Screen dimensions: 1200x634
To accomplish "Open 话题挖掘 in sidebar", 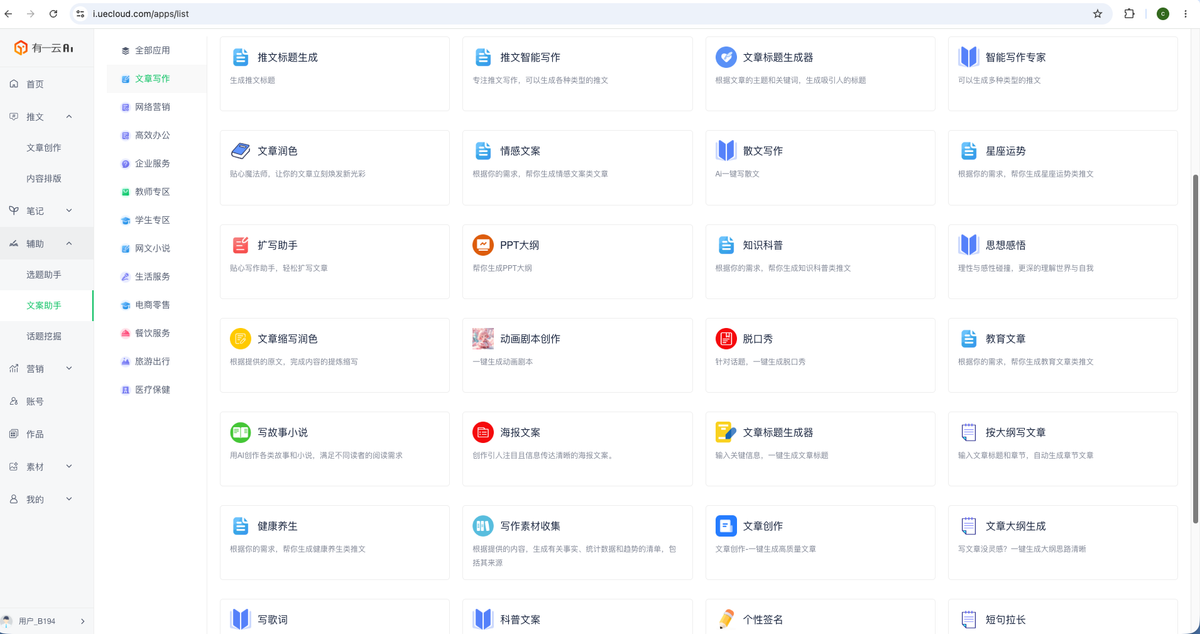I will [46, 337].
